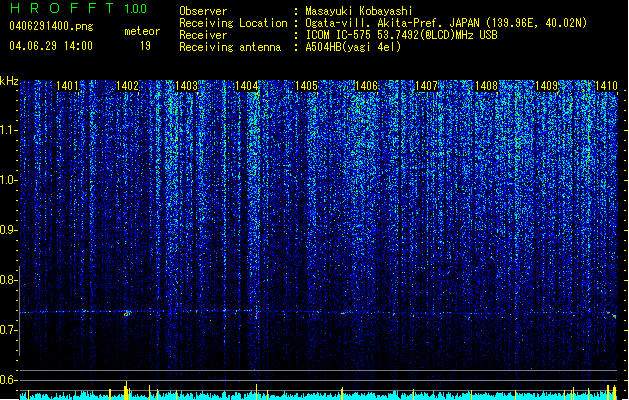Click the 'Receiving antenna' label
Viewport: 629px width, 400px height.
pos(230,47)
